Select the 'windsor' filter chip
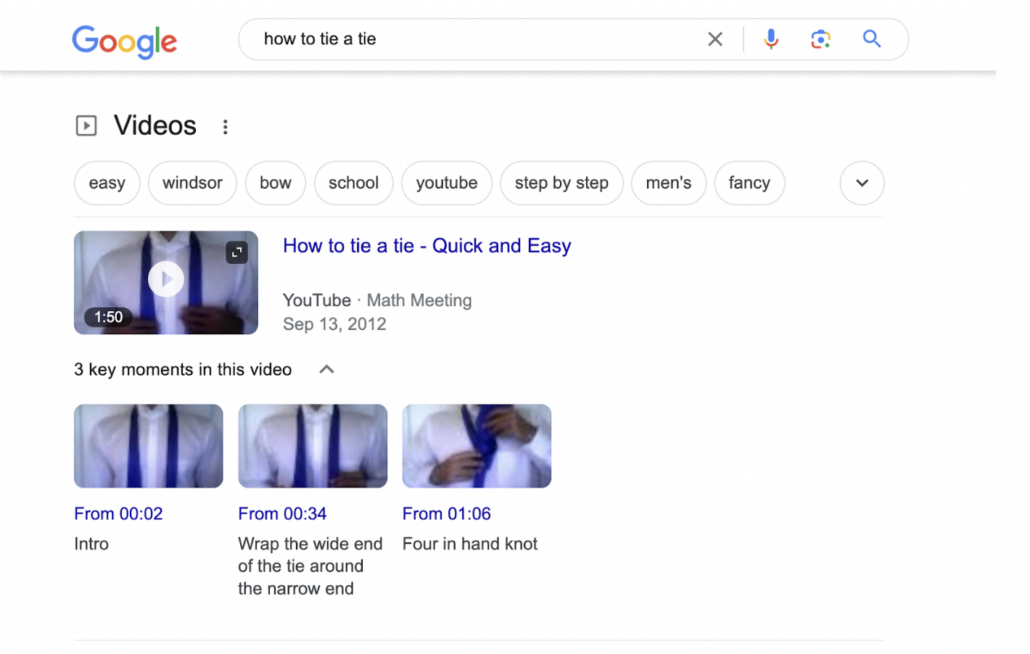Image resolution: width=1030 pixels, height=654 pixels. click(x=192, y=183)
